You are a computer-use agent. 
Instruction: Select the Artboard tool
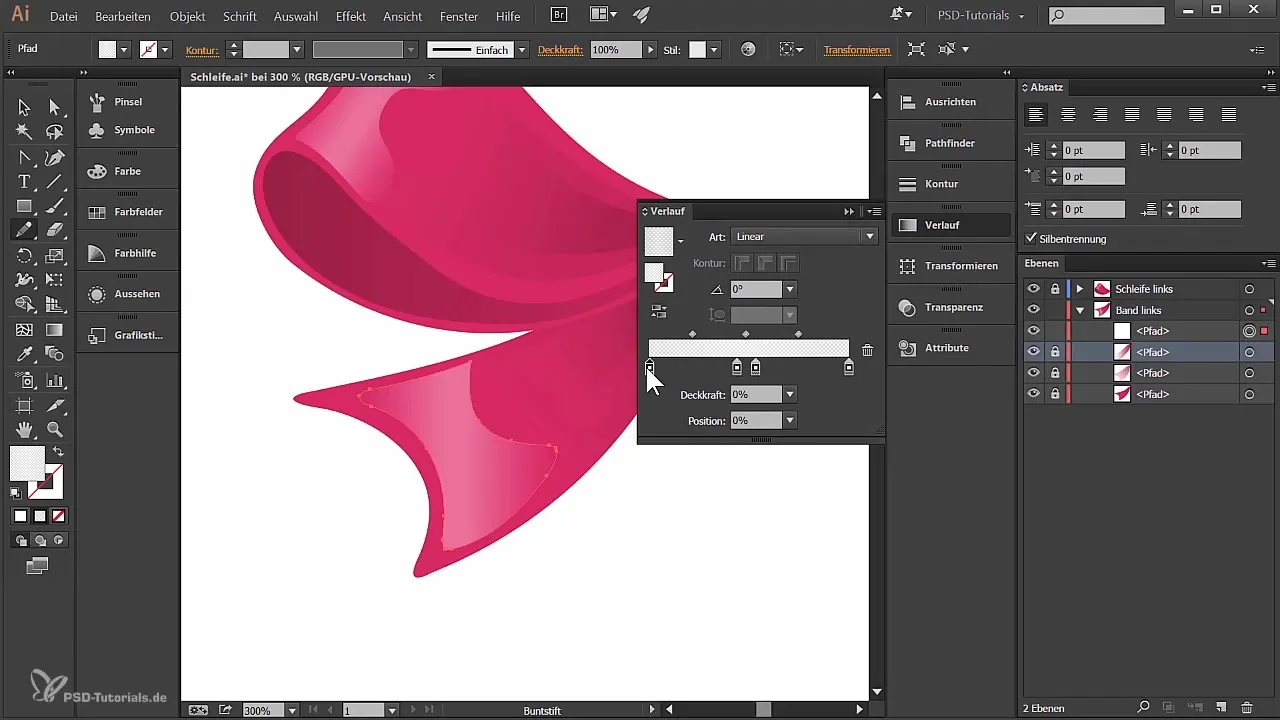click(x=24, y=405)
